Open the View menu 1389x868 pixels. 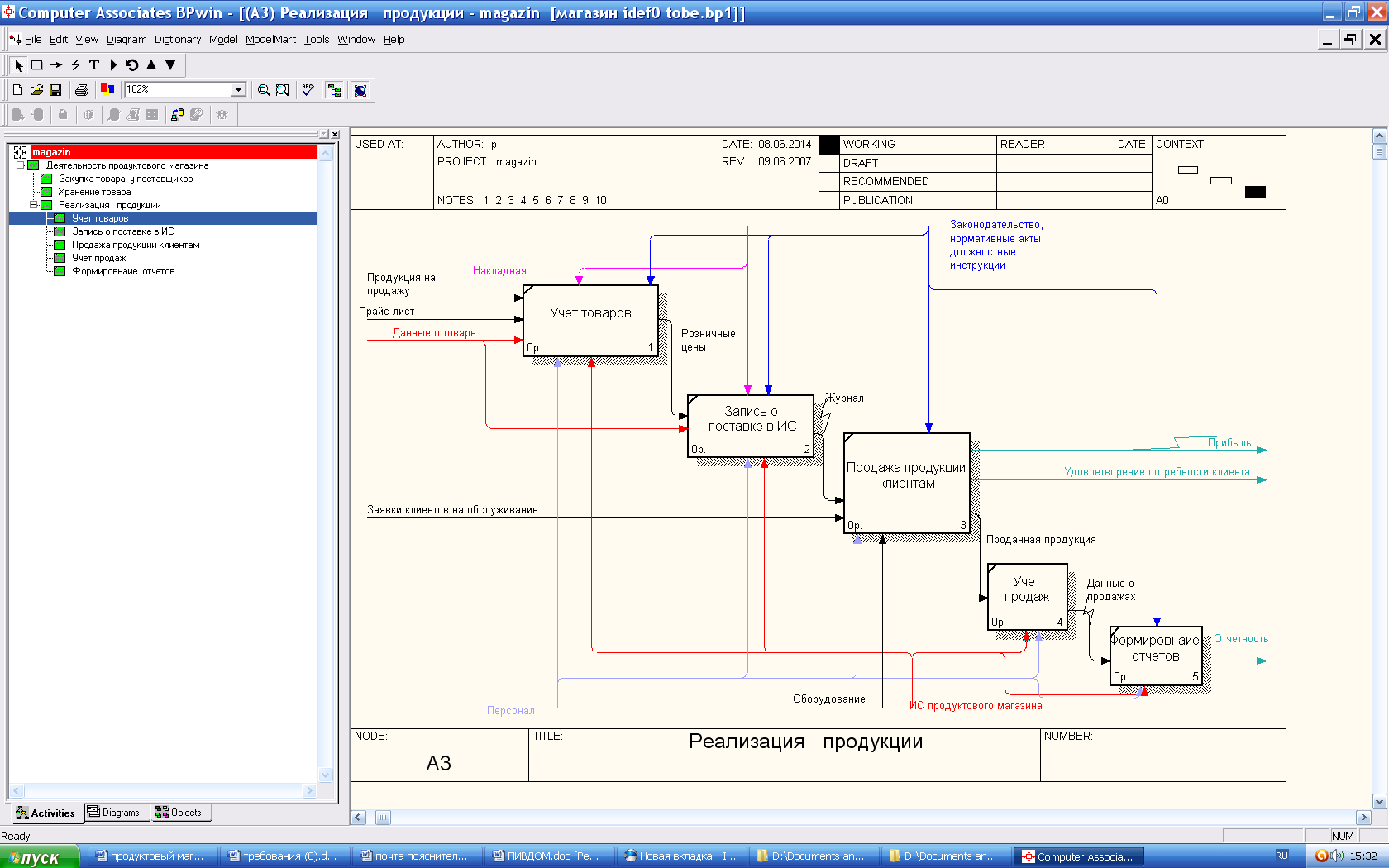pos(87,39)
